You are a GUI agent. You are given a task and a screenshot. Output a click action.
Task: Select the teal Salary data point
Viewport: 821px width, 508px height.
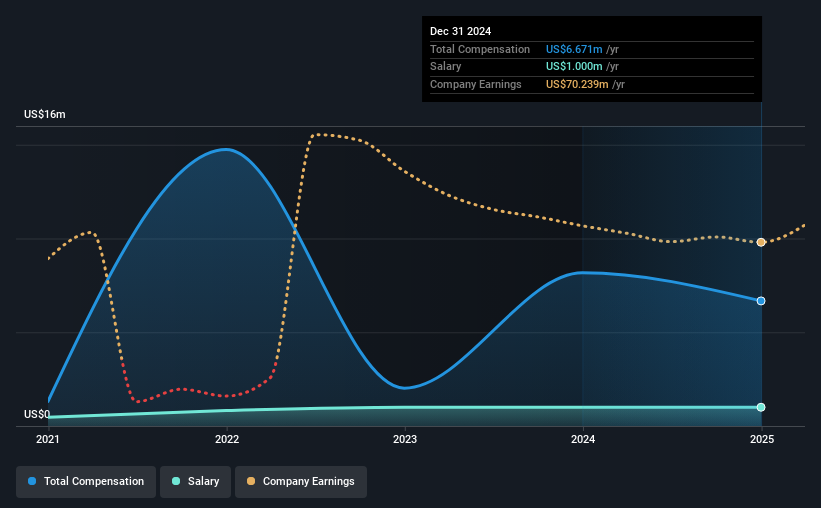tap(761, 407)
